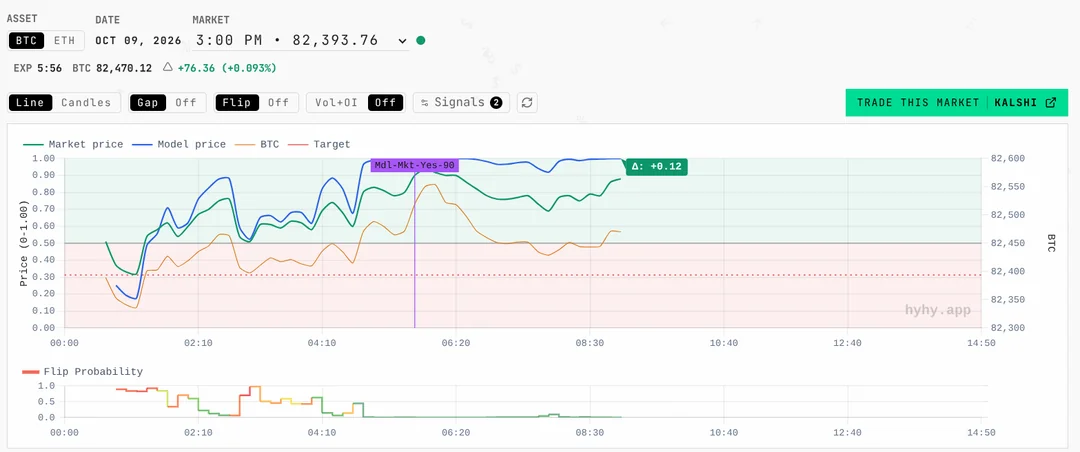Click the green Market price legend line
Image resolution: width=1080 pixels, height=452 pixels.
tap(33, 145)
